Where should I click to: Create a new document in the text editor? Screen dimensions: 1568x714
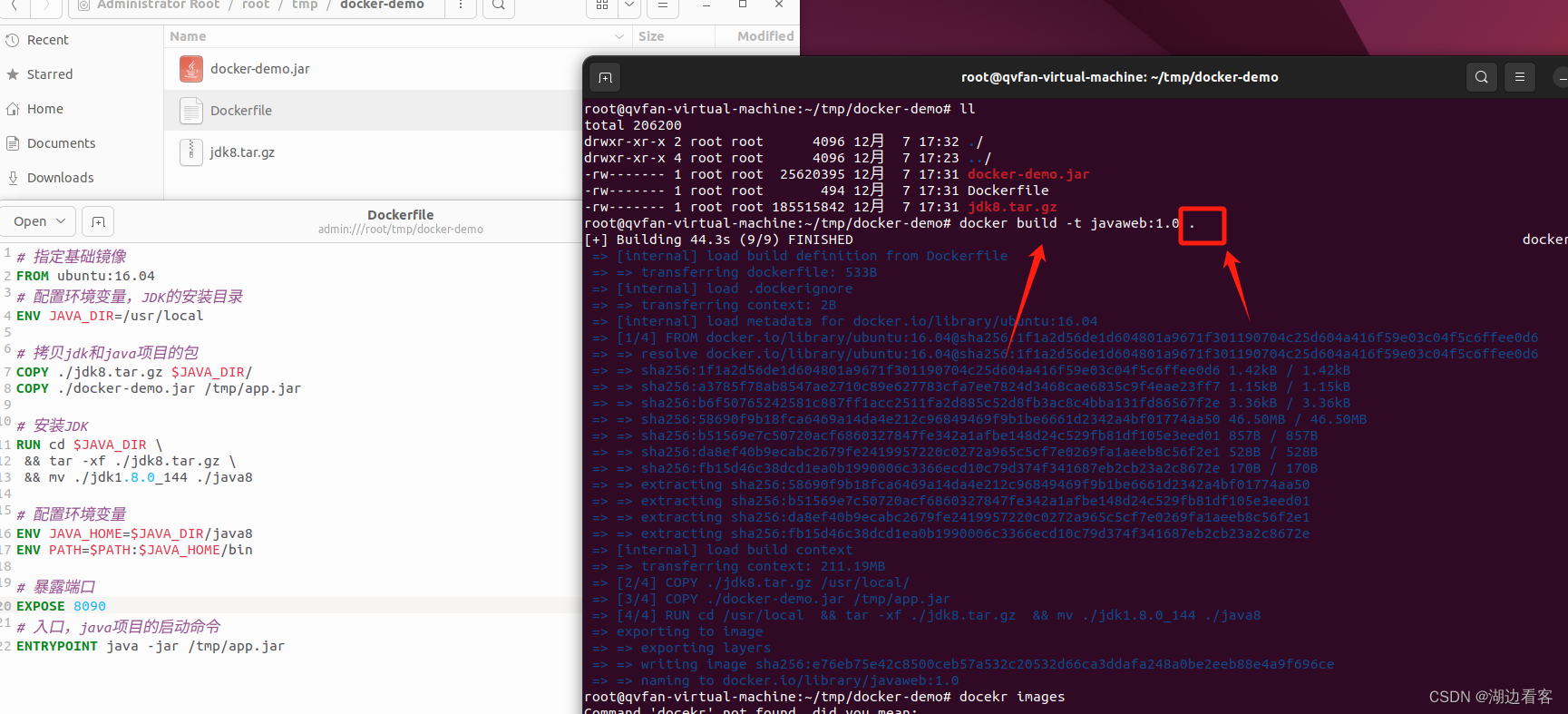pyautogui.click(x=99, y=221)
